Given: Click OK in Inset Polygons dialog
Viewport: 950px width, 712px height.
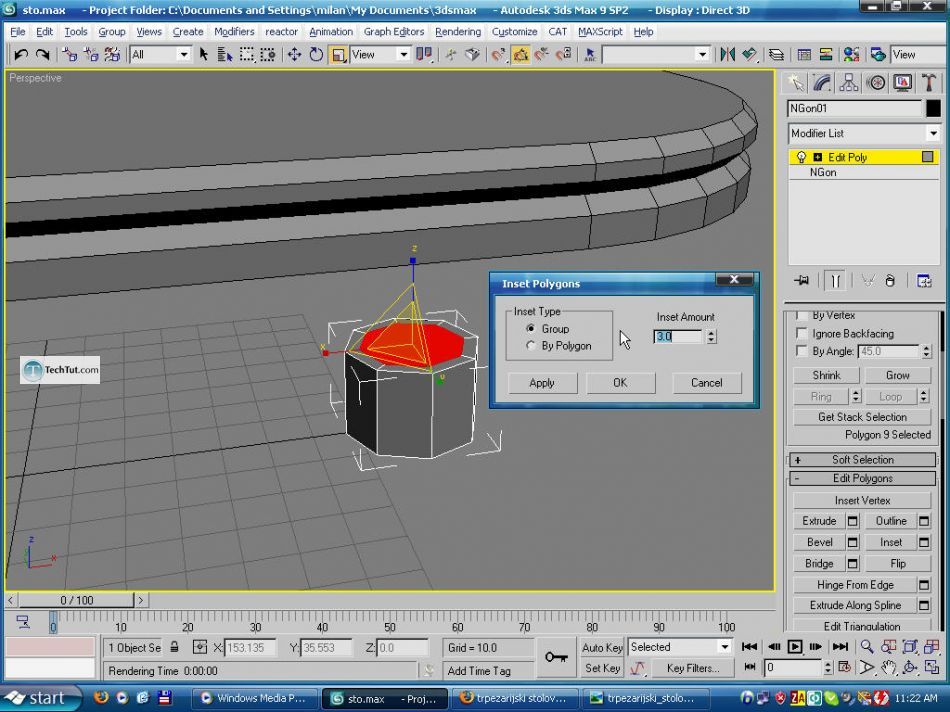Looking at the screenshot, I should (x=620, y=383).
